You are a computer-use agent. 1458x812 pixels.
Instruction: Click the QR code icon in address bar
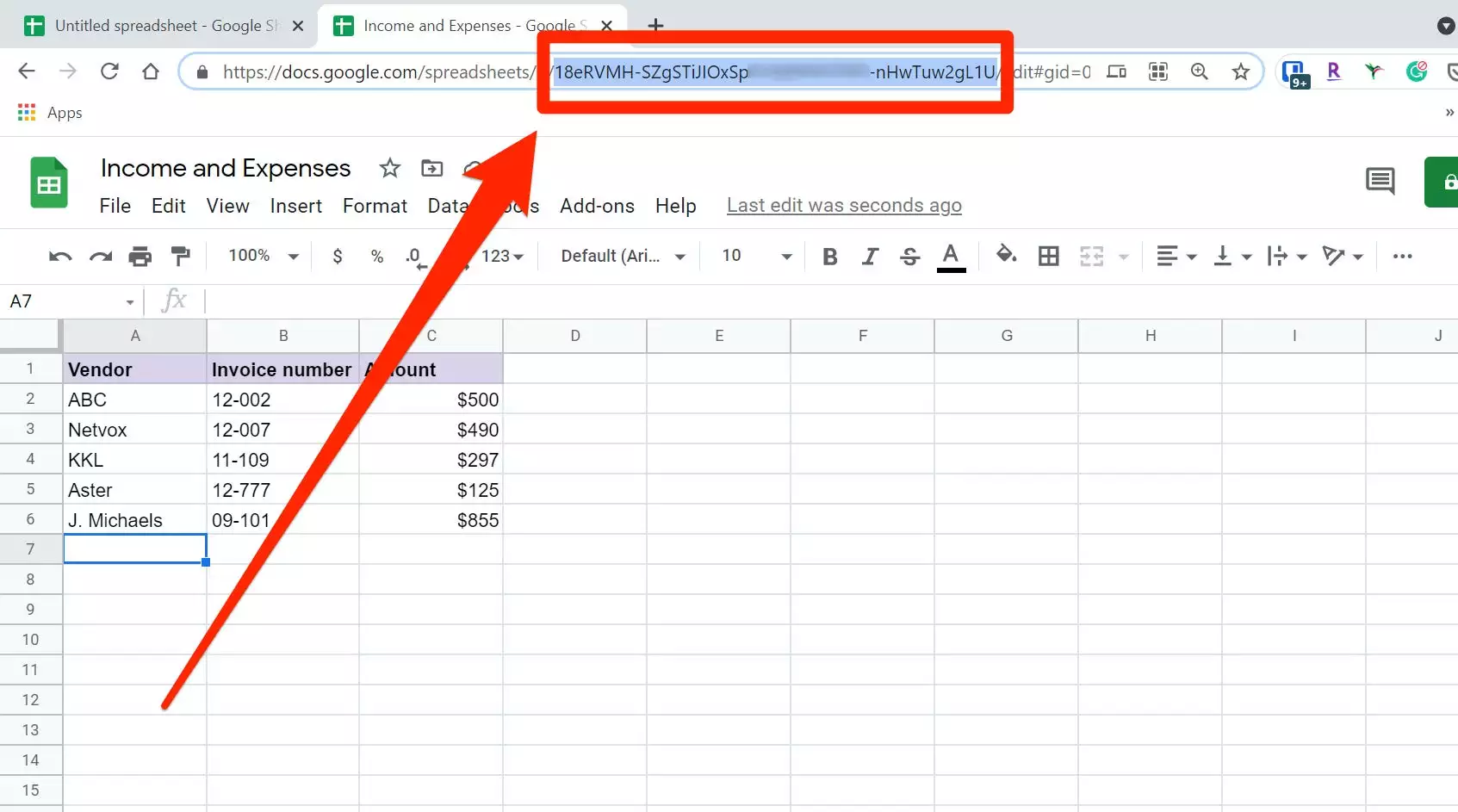coord(1158,71)
